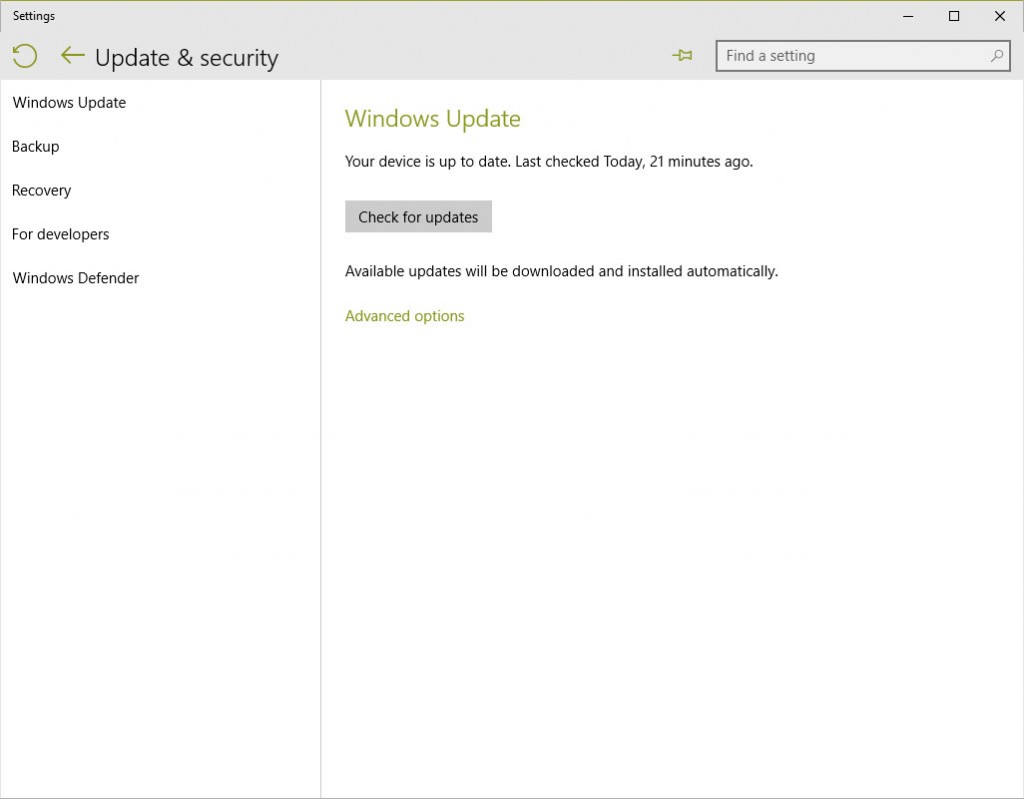The width and height of the screenshot is (1024, 799).
Task: Click the 'Available updates will be downloaded' text
Action: (561, 271)
